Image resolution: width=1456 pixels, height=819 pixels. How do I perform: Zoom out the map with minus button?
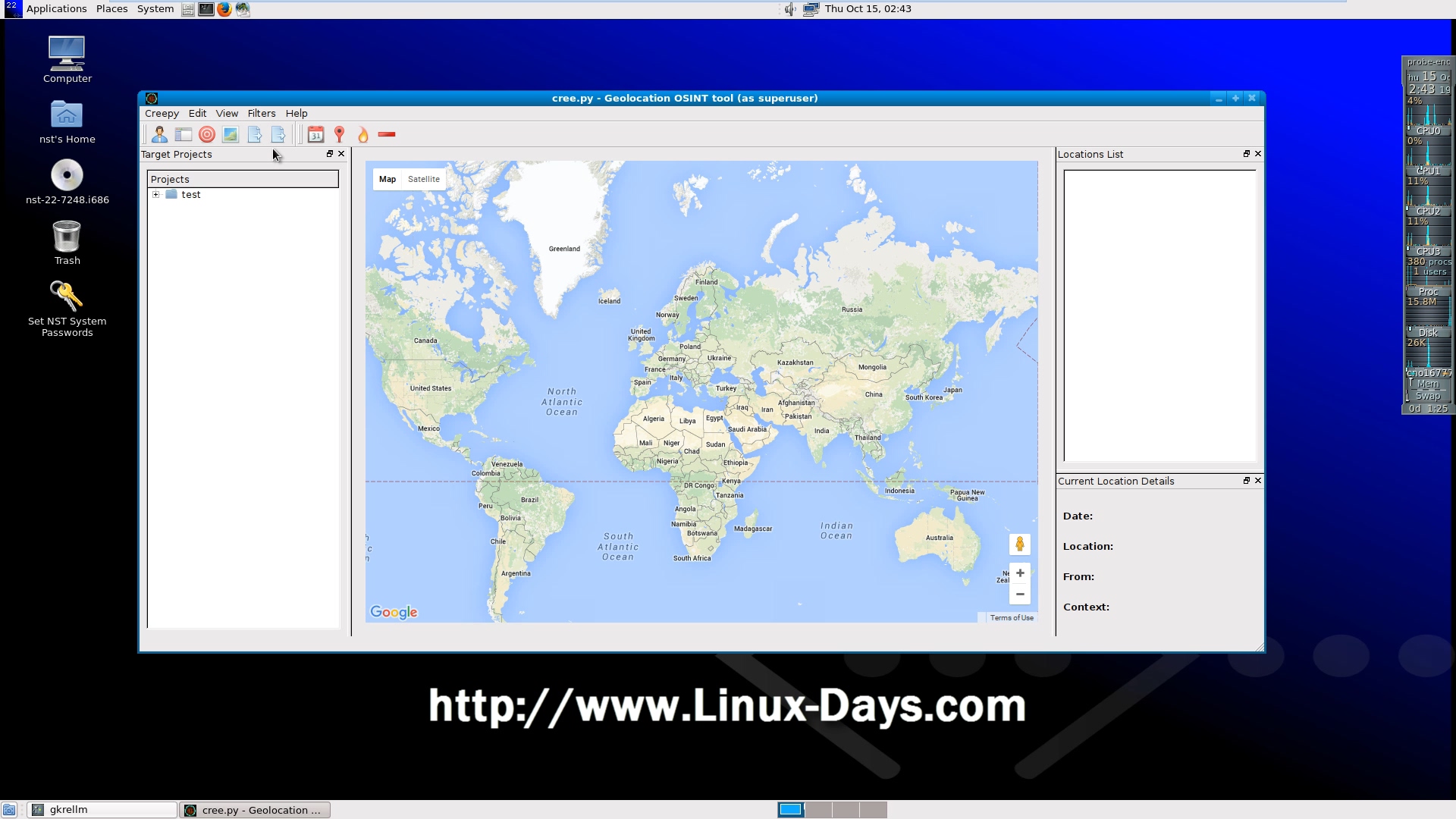click(x=1020, y=594)
